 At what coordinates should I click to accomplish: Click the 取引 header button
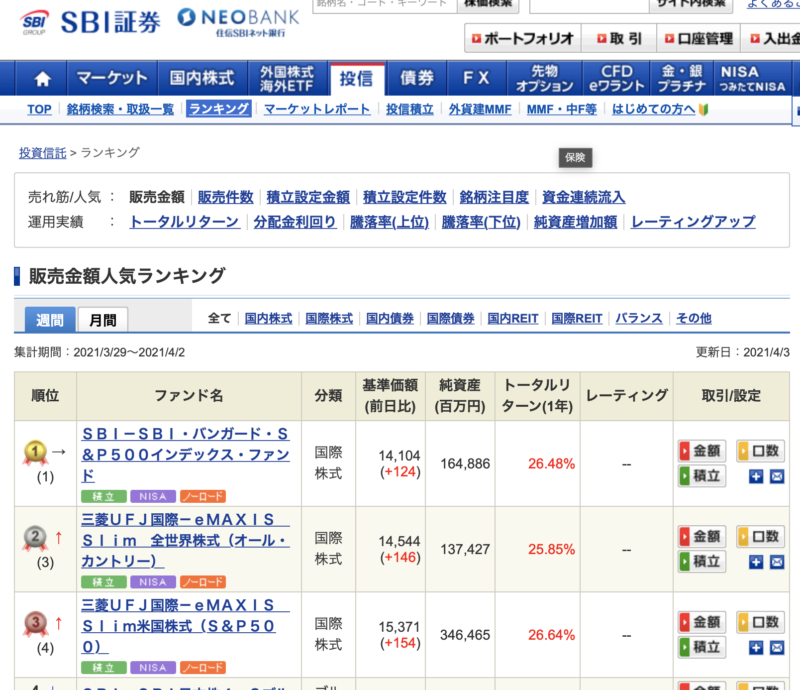pyautogui.click(x=619, y=38)
